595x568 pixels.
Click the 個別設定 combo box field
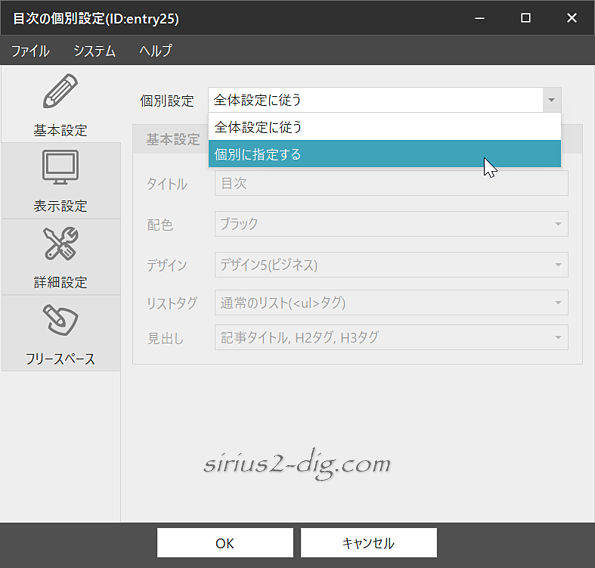pyautogui.click(x=384, y=100)
